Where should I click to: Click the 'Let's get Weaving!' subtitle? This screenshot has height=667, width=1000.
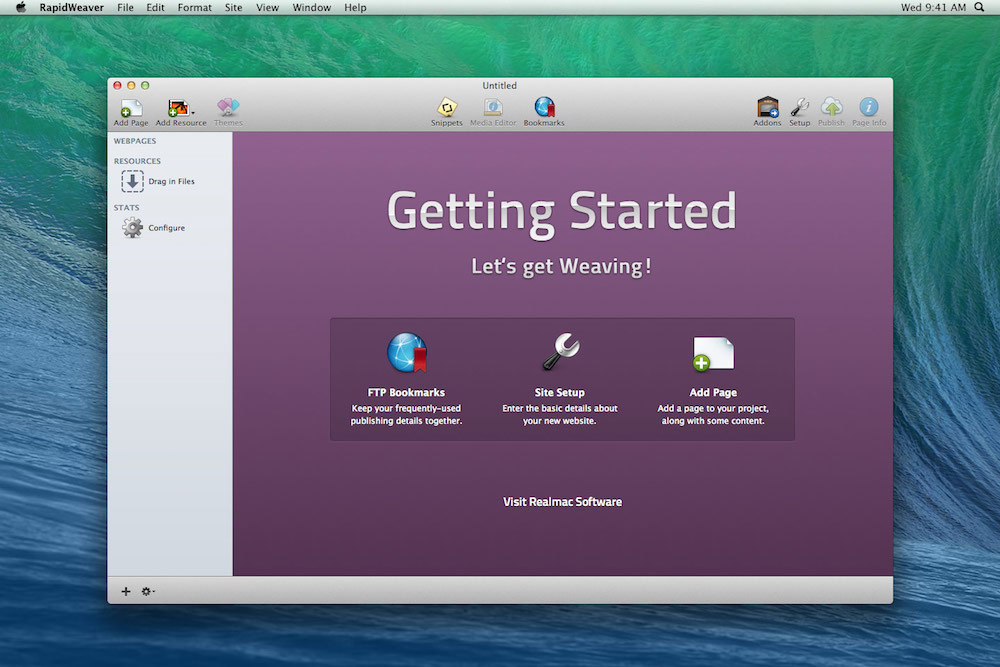561,267
